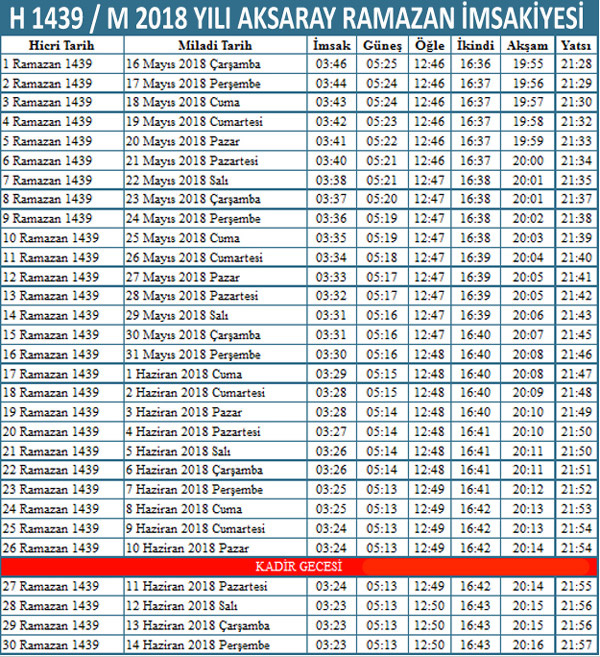Click the red Kadir Gecesi banner row
The width and height of the screenshot is (600, 657).
[299, 566]
